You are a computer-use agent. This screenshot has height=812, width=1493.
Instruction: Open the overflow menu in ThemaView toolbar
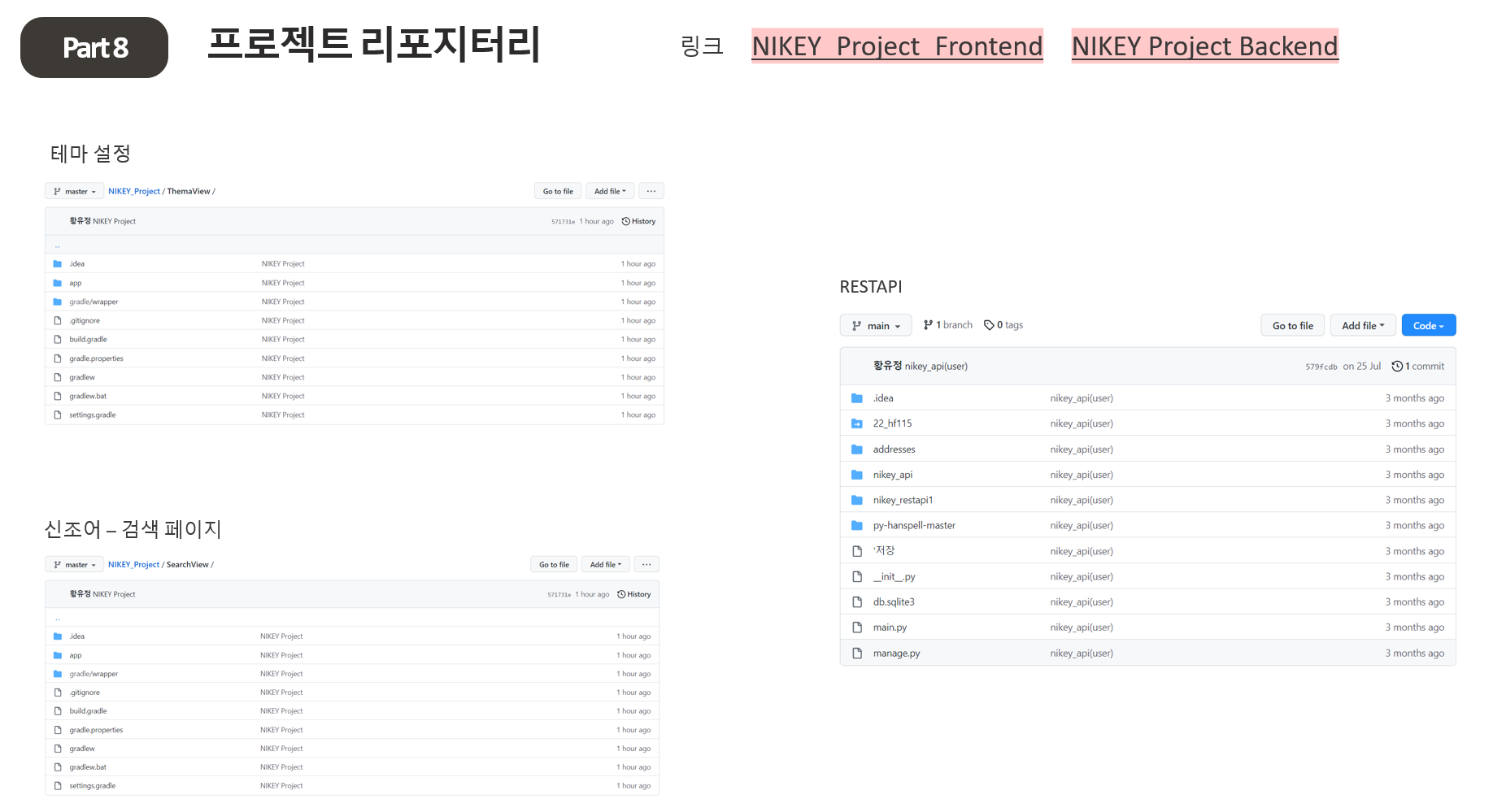(651, 190)
